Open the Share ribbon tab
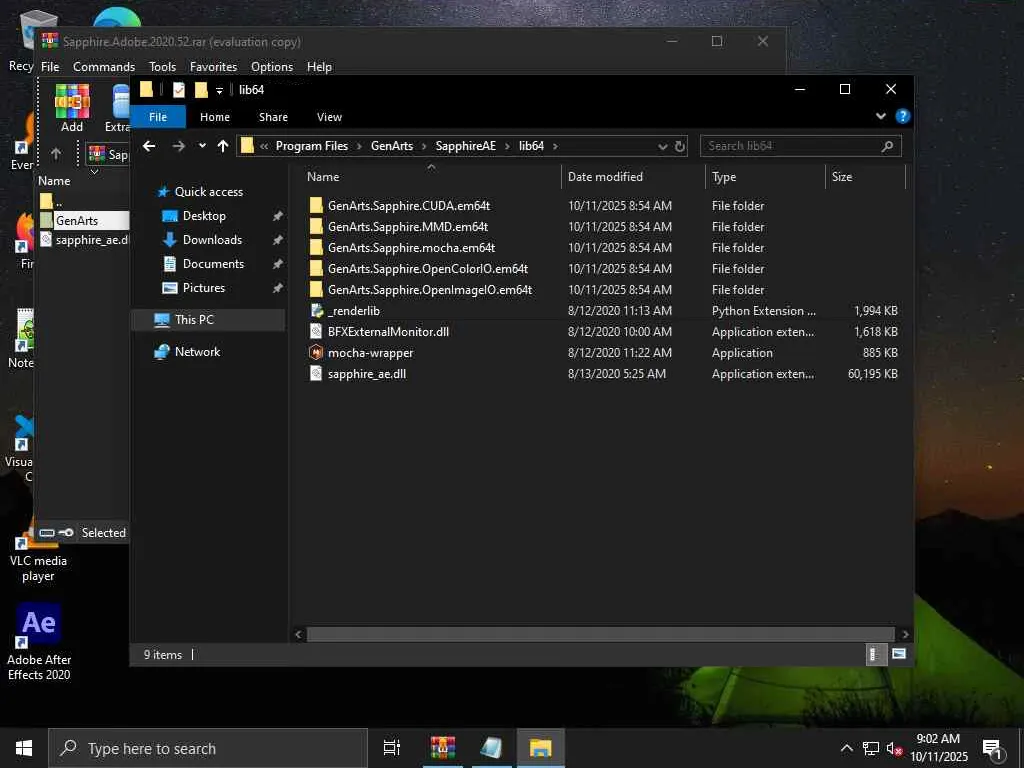 273,117
